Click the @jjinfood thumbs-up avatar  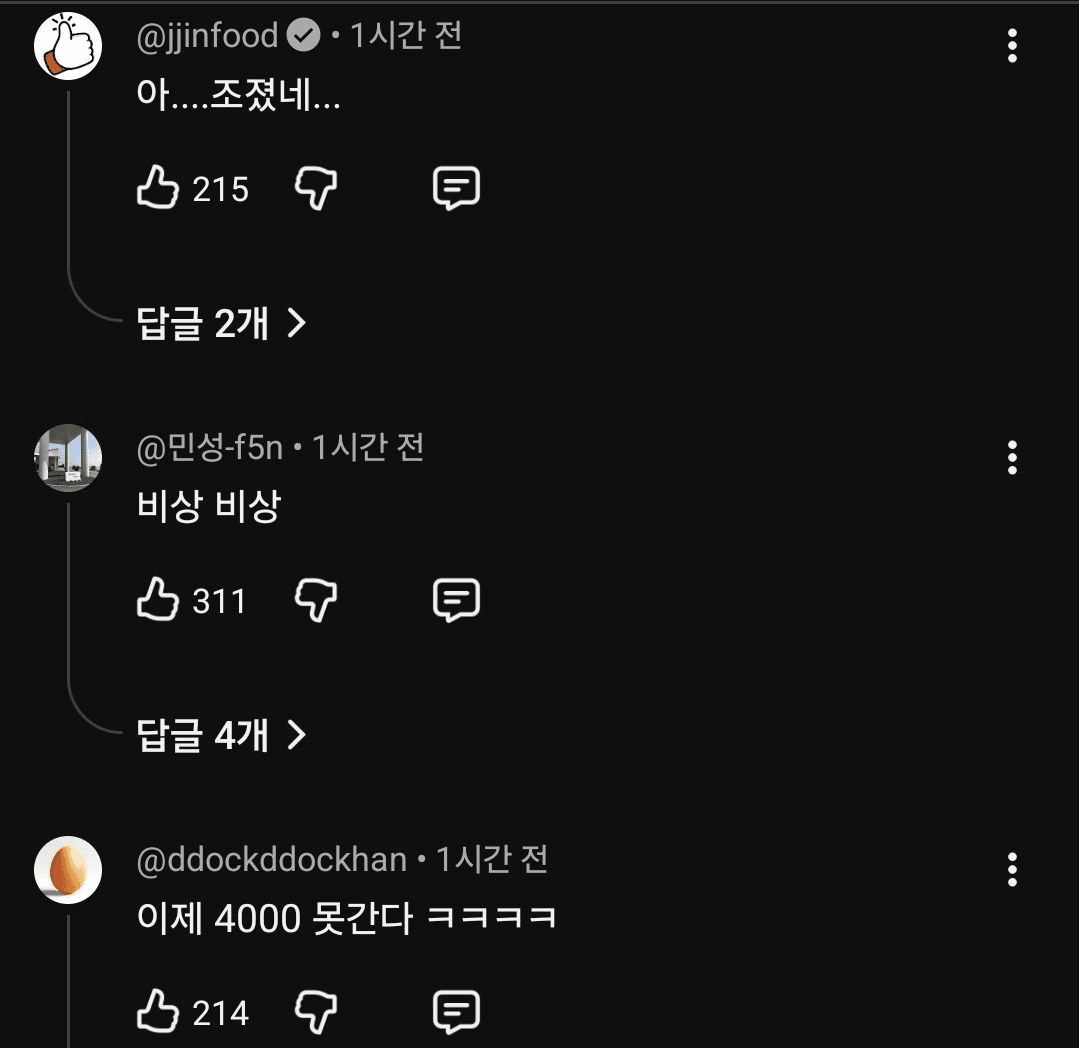(x=68, y=46)
